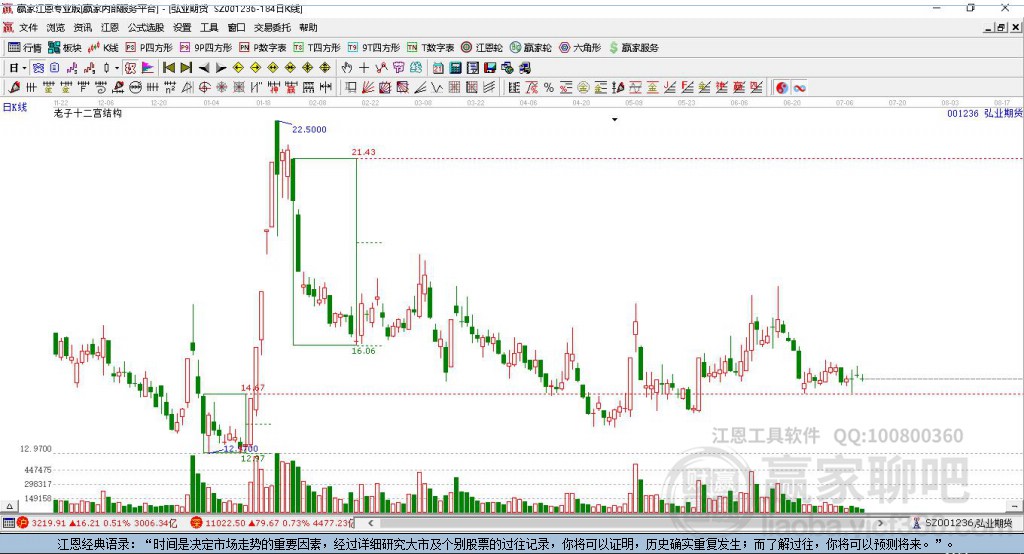This screenshot has width=1024, height=554.
Task: Jump to last bar icon
Action: pyautogui.click(x=186, y=68)
